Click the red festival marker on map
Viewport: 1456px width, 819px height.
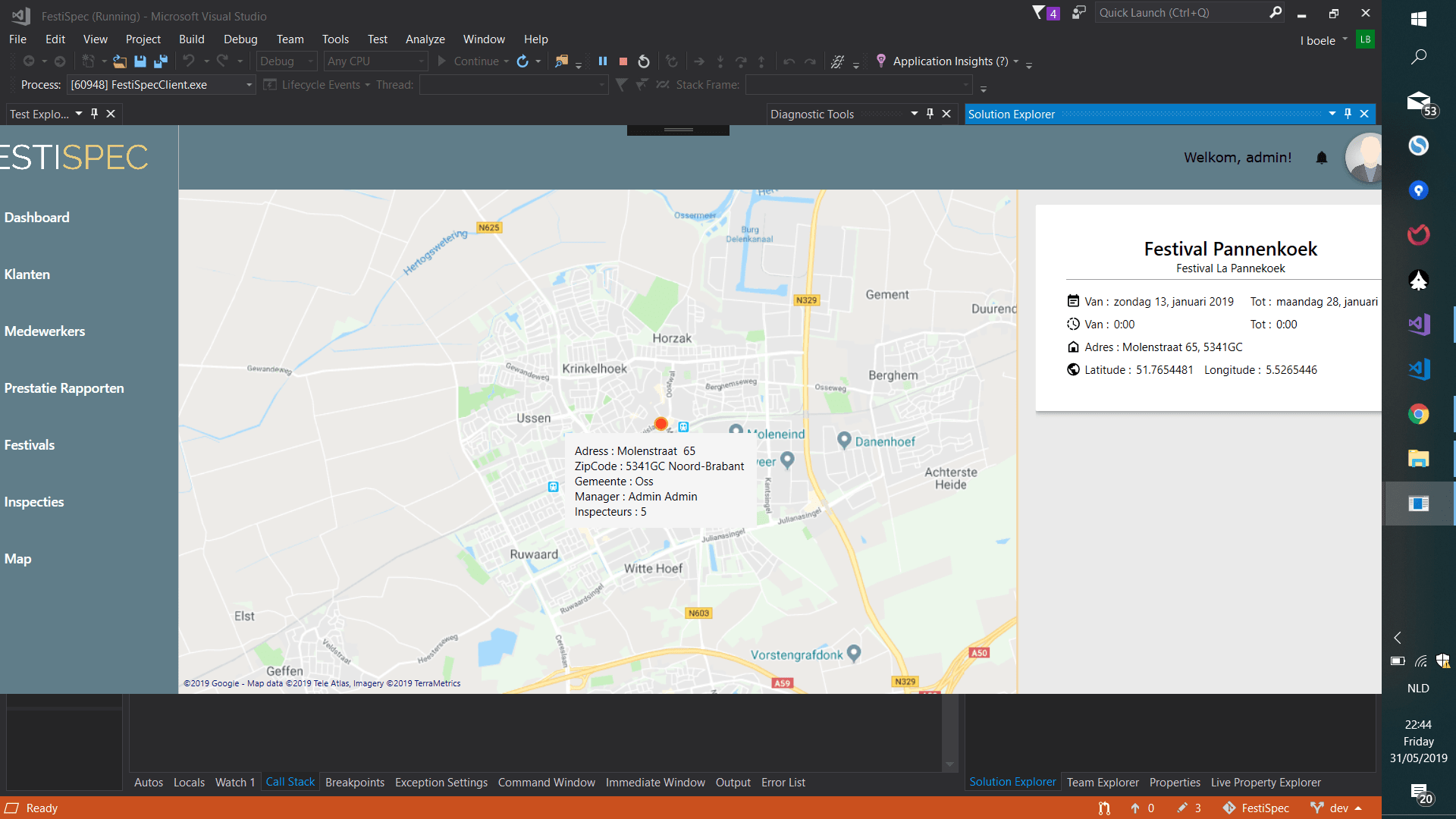(661, 424)
